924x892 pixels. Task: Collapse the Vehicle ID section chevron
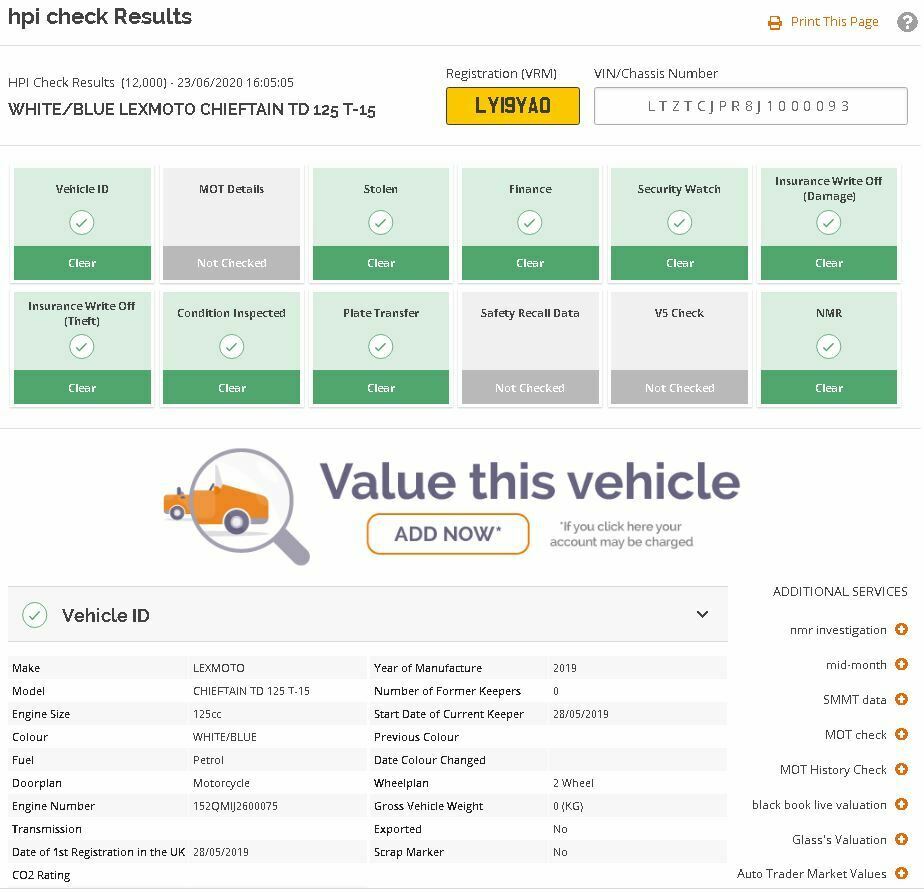(x=702, y=615)
